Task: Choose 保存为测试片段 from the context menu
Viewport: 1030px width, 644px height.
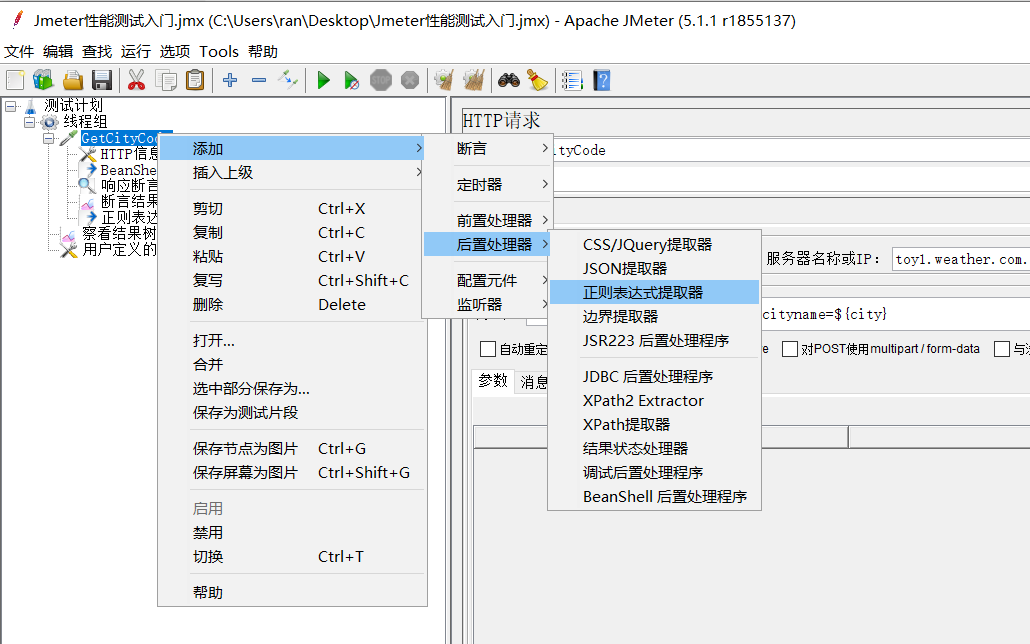Action: pos(292,412)
